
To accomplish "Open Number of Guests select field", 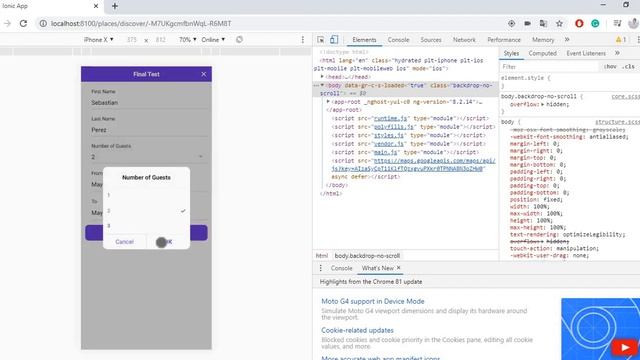I will (146, 153).
